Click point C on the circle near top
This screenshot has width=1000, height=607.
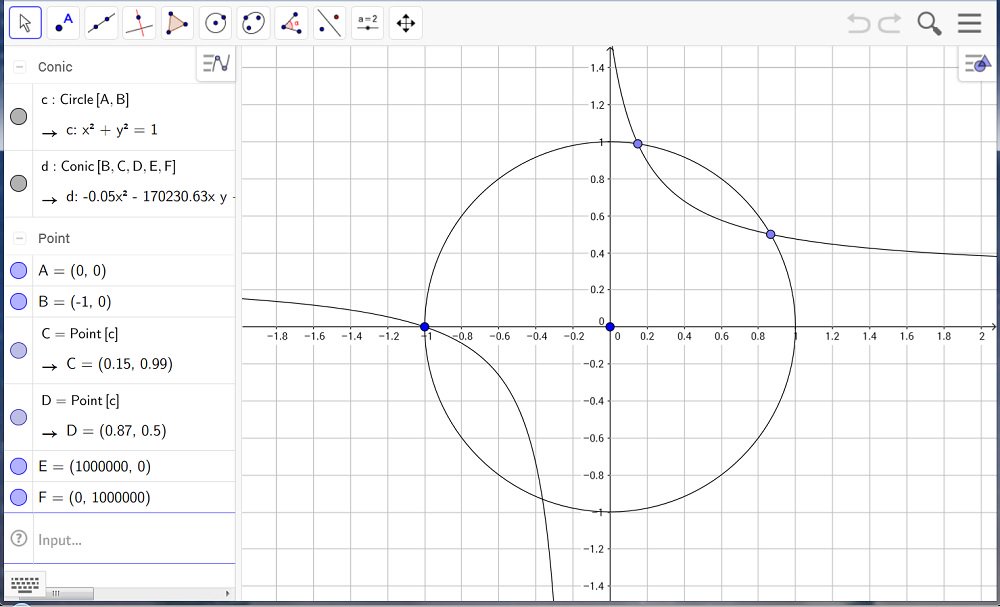638,144
